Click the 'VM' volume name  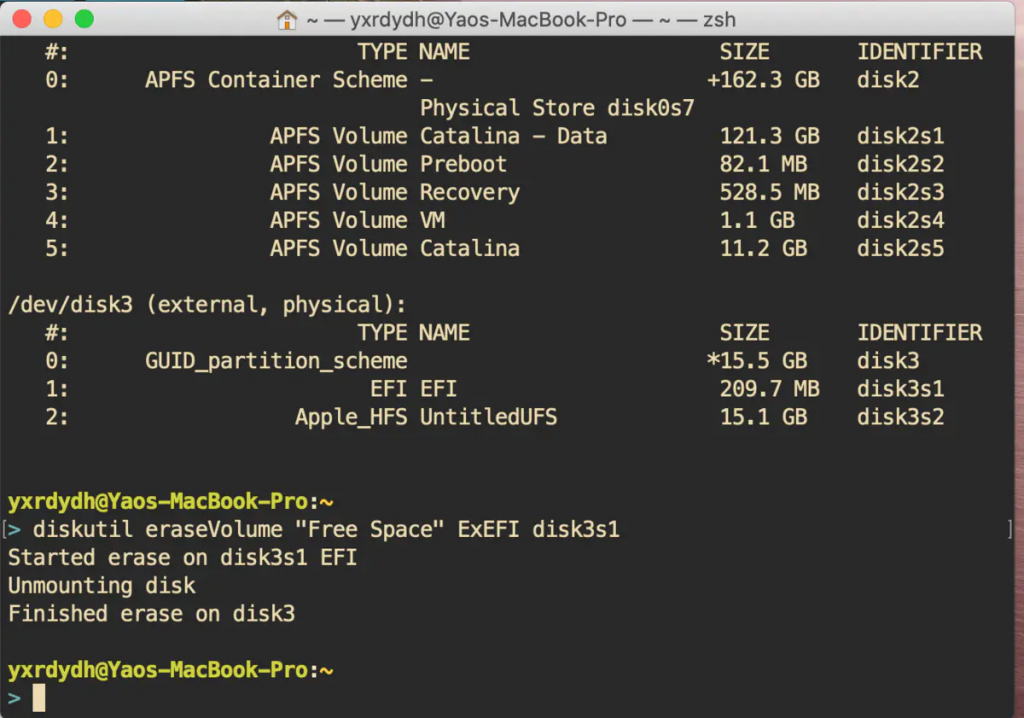(x=432, y=220)
